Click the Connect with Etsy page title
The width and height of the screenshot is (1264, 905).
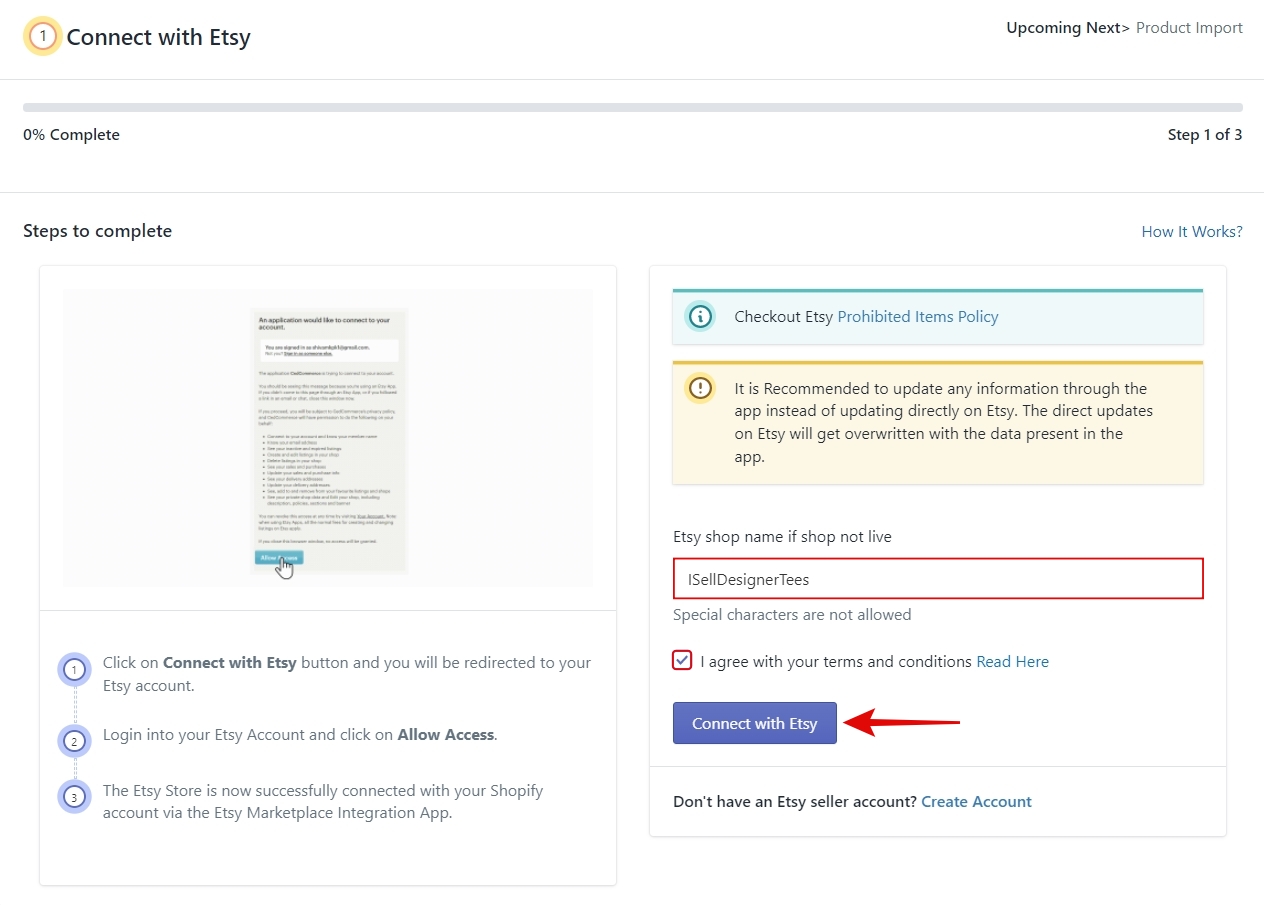tap(158, 38)
